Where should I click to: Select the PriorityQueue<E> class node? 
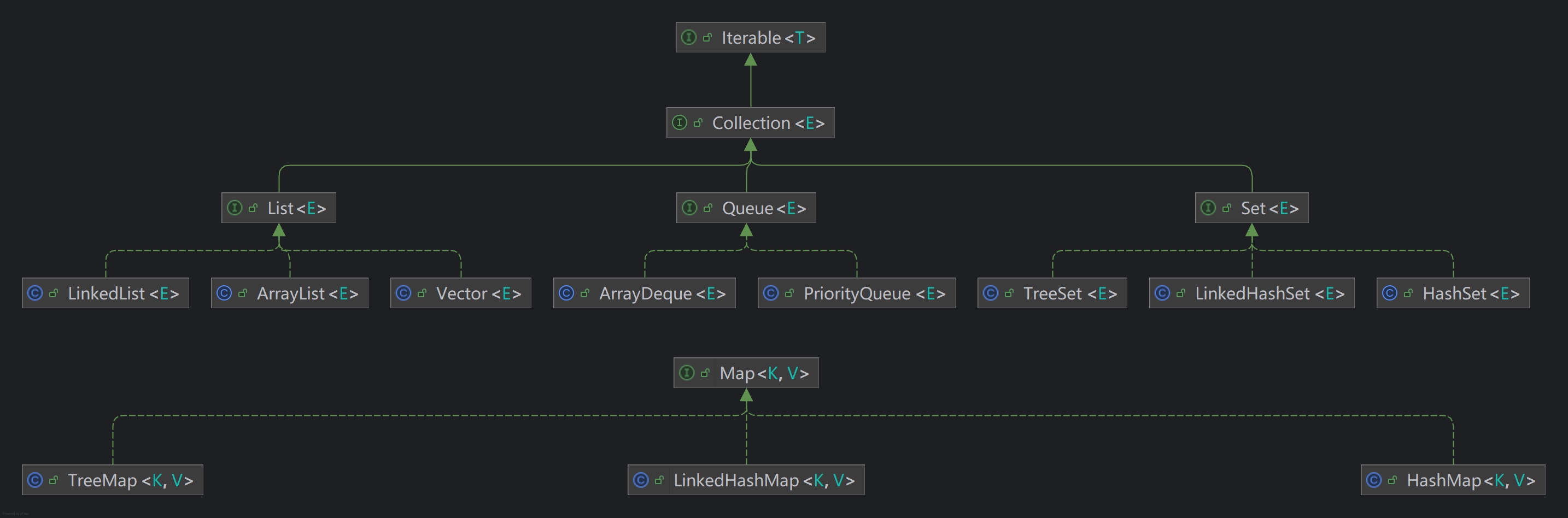[856, 293]
